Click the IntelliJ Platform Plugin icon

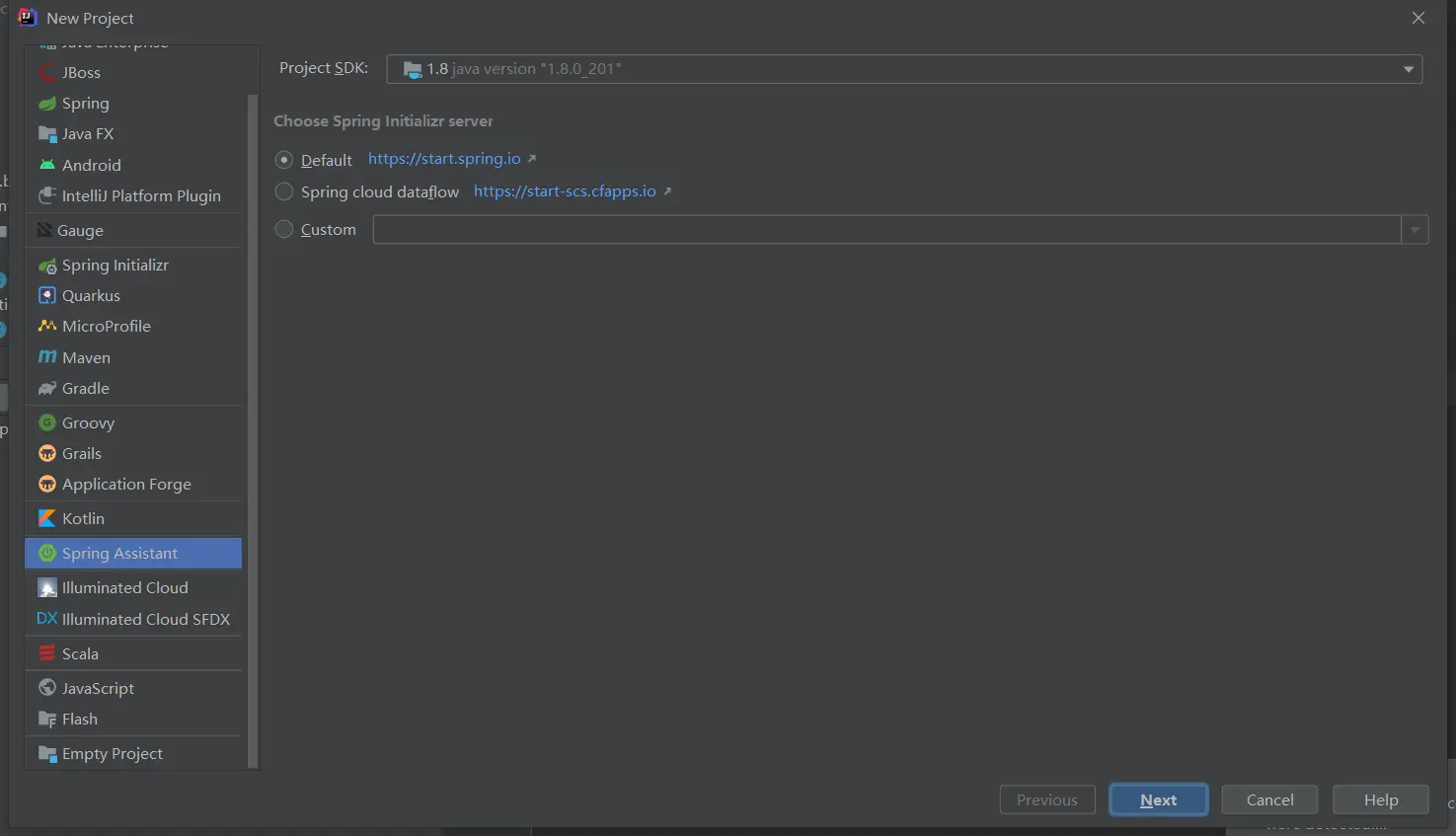point(47,195)
